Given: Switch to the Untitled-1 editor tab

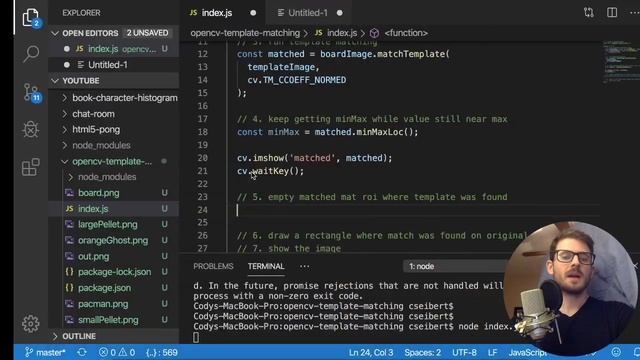Looking at the screenshot, I should click(x=309, y=13).
